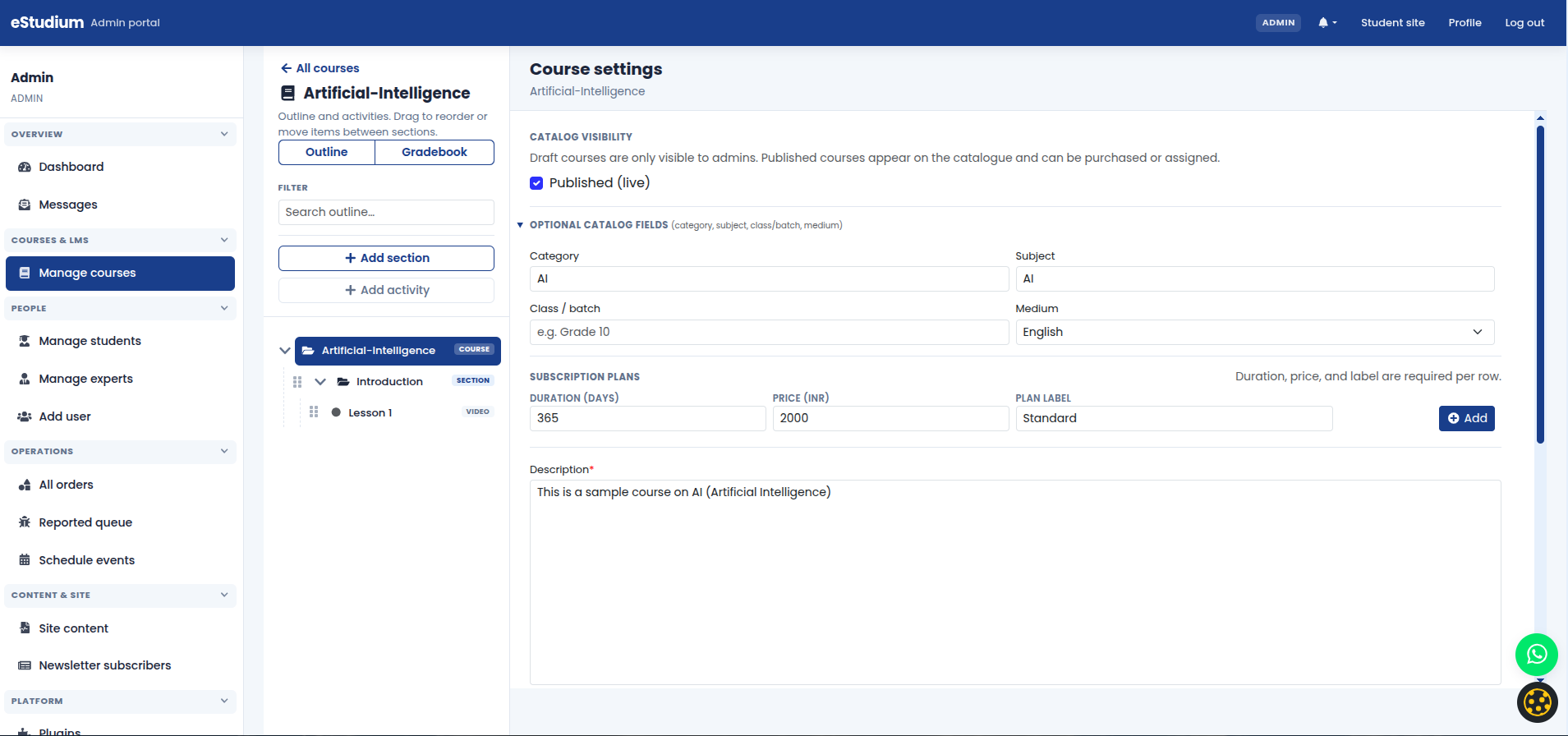Click the Add section button
Screen dimensions: 1568x736
click(x=386, y=258)
